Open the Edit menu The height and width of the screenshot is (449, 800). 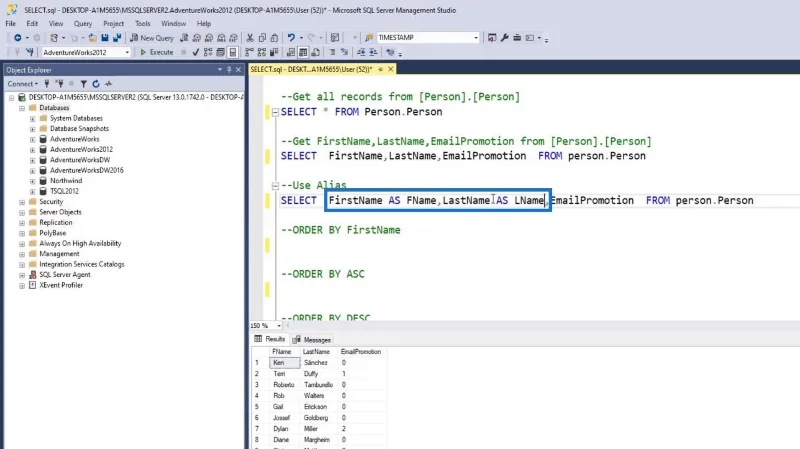[x=32, y=23]
